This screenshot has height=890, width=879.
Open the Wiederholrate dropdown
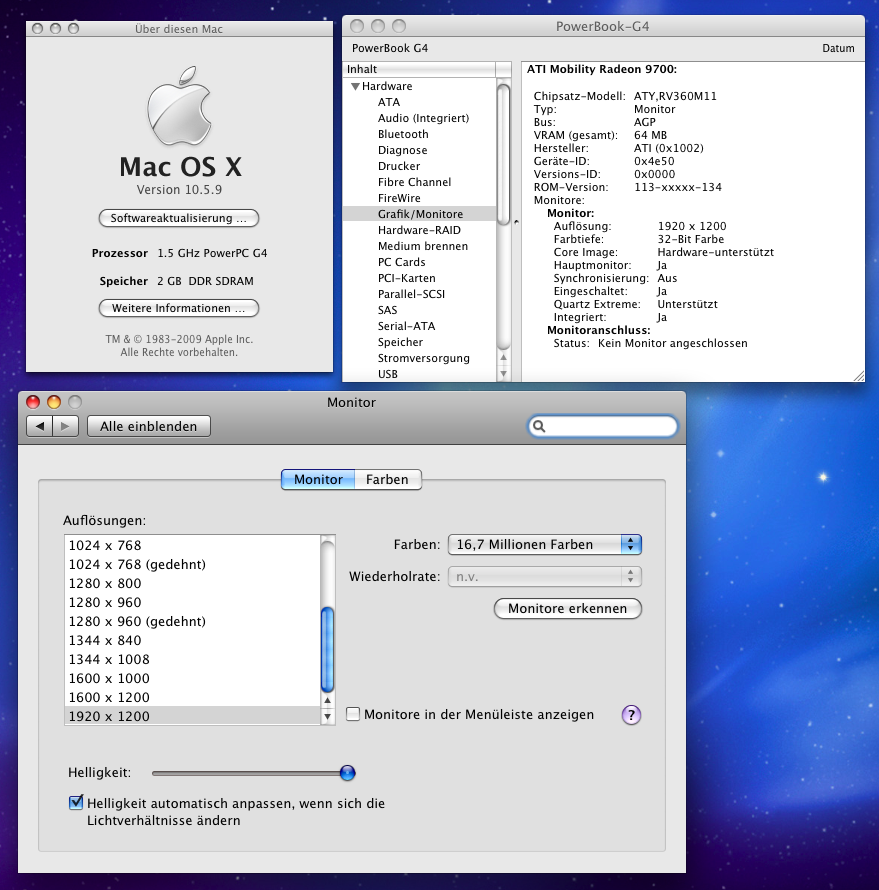click(x=545, y=577)
